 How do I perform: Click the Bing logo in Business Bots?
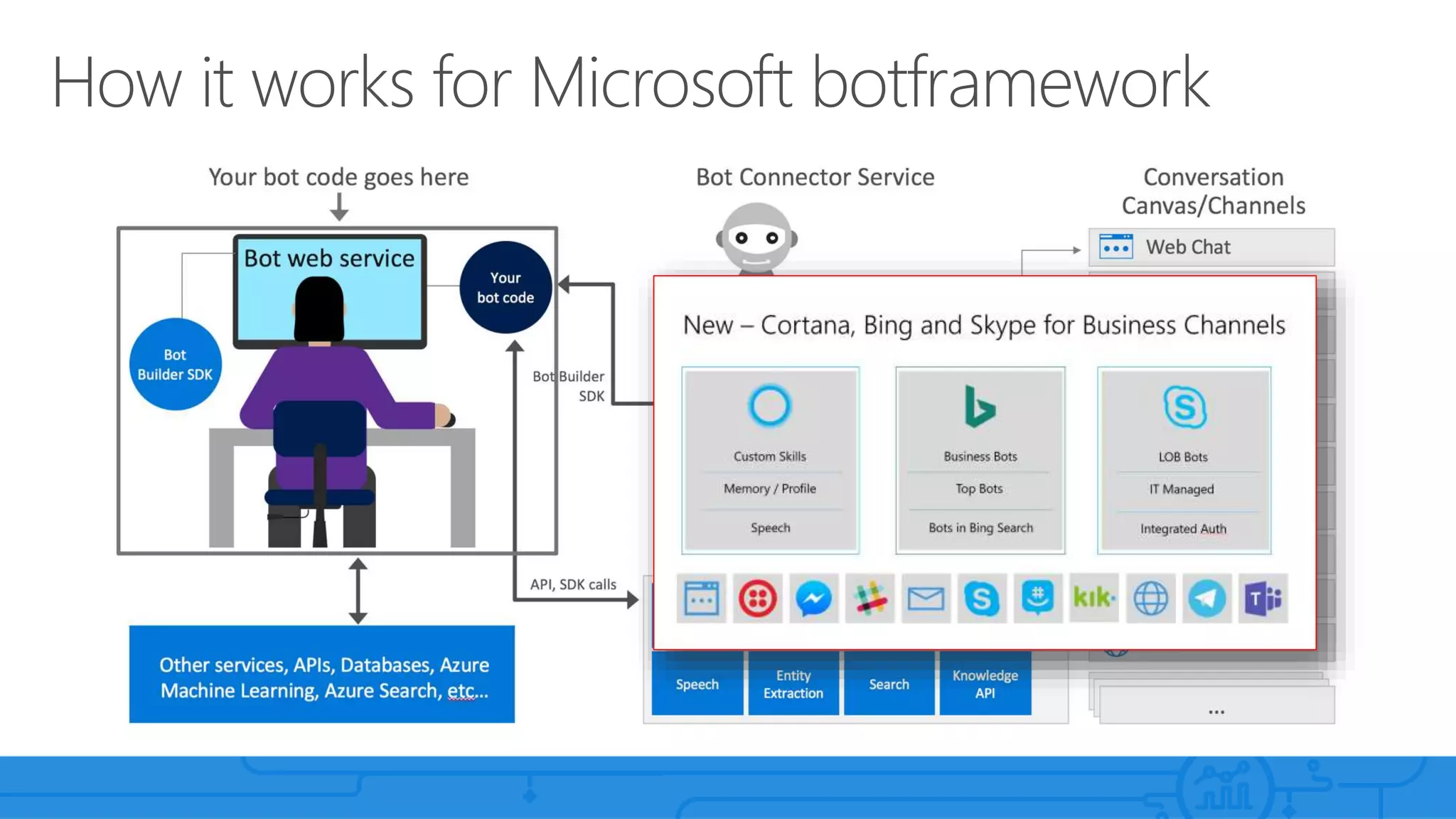pos(979,406)
